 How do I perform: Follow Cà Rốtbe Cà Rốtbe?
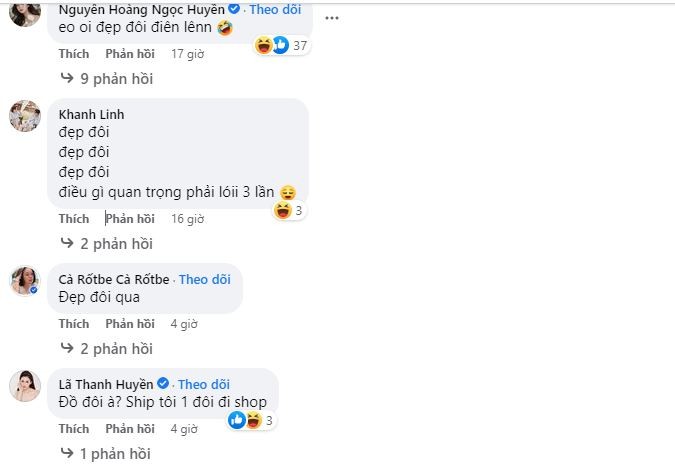pyautogui.click(x=206, y=279)
